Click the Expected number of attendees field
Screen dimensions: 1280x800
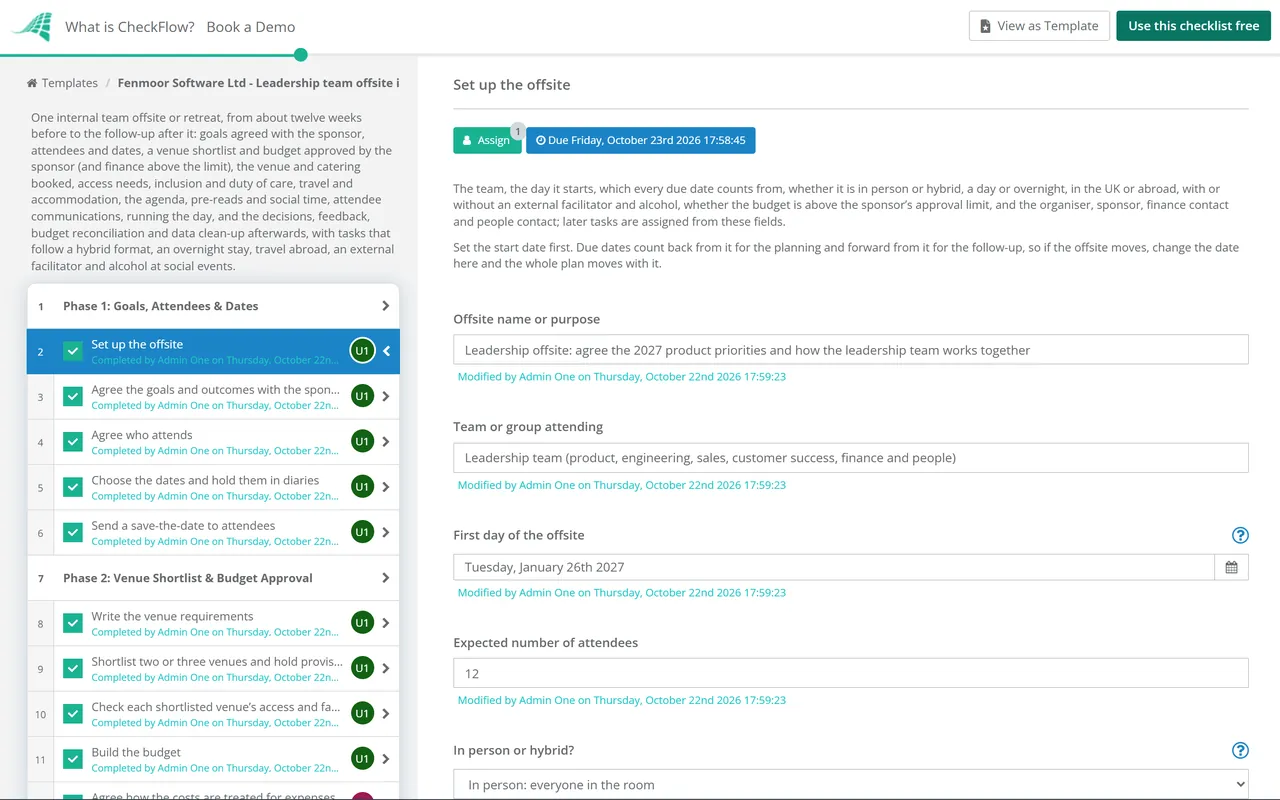click(851, 673)
